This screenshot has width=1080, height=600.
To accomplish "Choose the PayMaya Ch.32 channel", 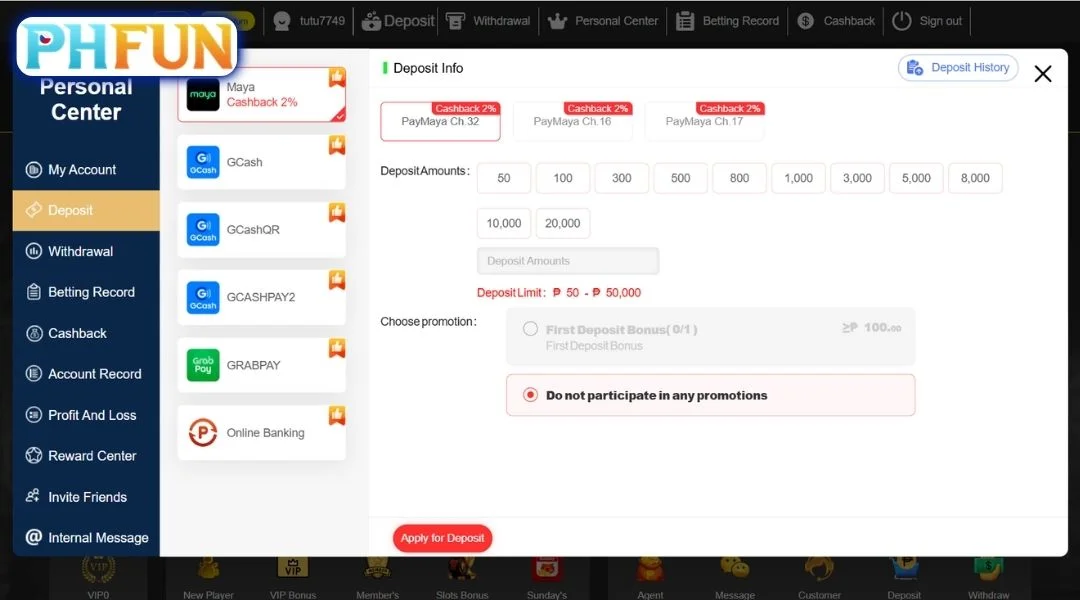I will [440, 121].
